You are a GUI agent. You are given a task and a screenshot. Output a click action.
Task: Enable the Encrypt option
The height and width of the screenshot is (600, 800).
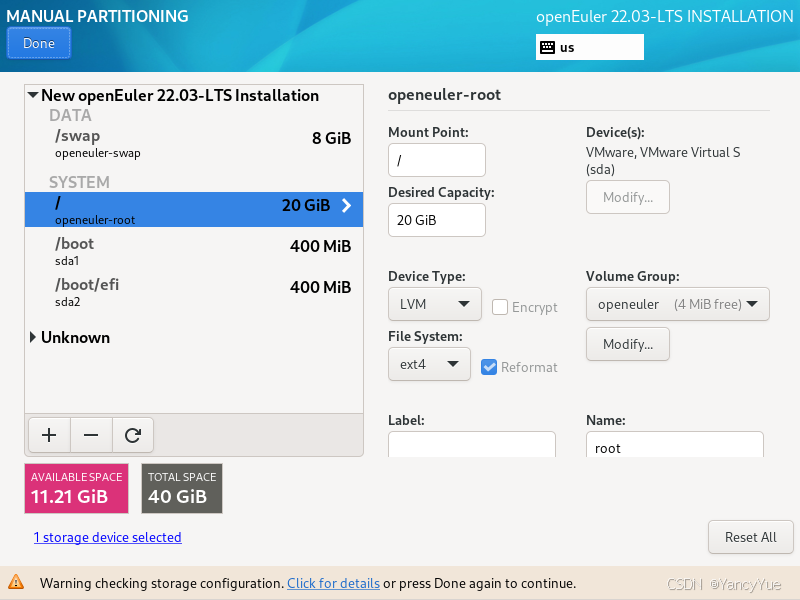[x=498, y=307]
